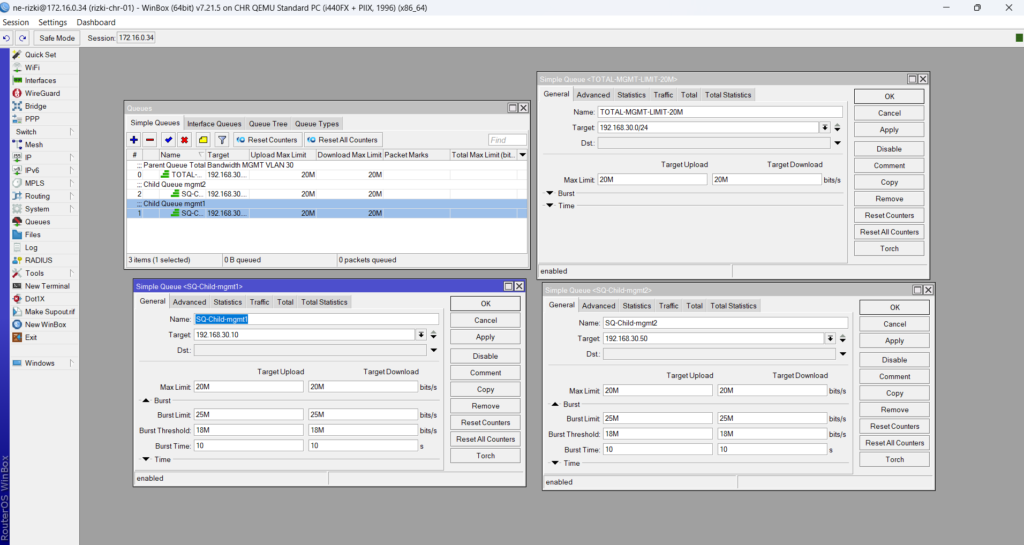The width and height of the screenshot is (1024, 545).
Task: Open the Queues sidebar item
Action: pyautogui.click(x=37, y=222)
